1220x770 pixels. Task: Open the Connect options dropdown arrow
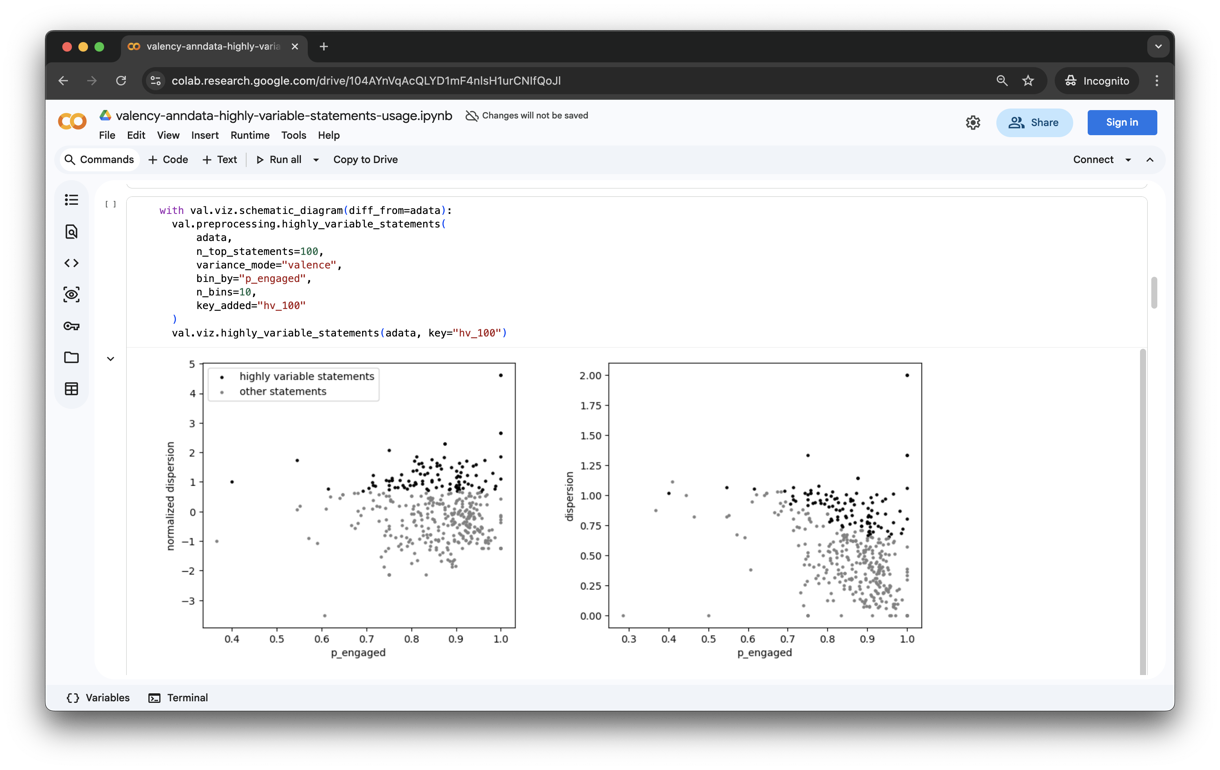coord(1128,160)
